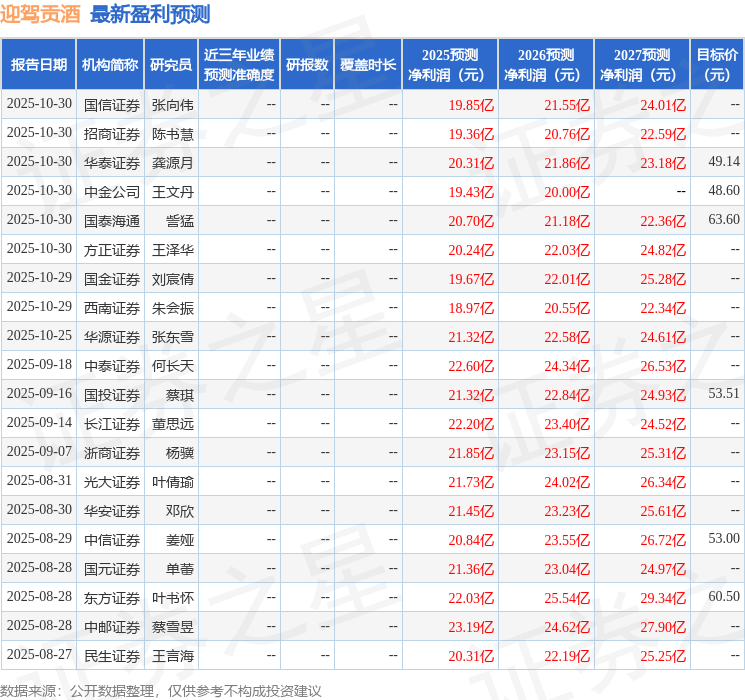This screenshot has width=745, height=700.
Task: Select the 2025预测净利润 column header
Action: coord(450,65)
